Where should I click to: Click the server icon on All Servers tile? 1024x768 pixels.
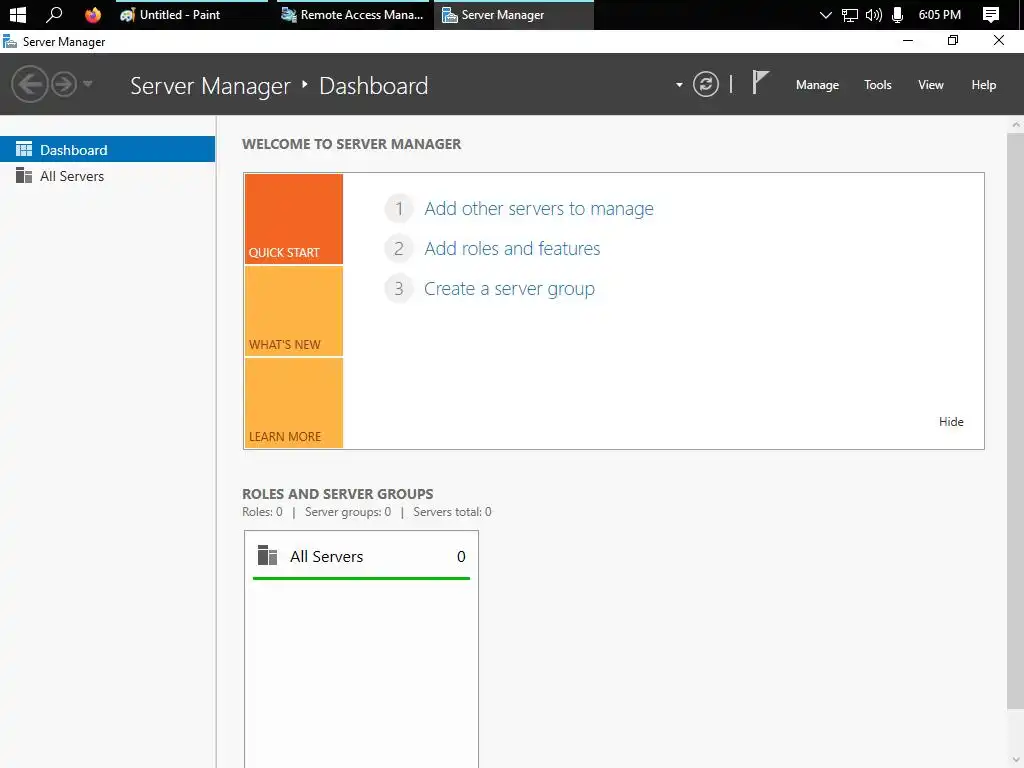[267, 555]
